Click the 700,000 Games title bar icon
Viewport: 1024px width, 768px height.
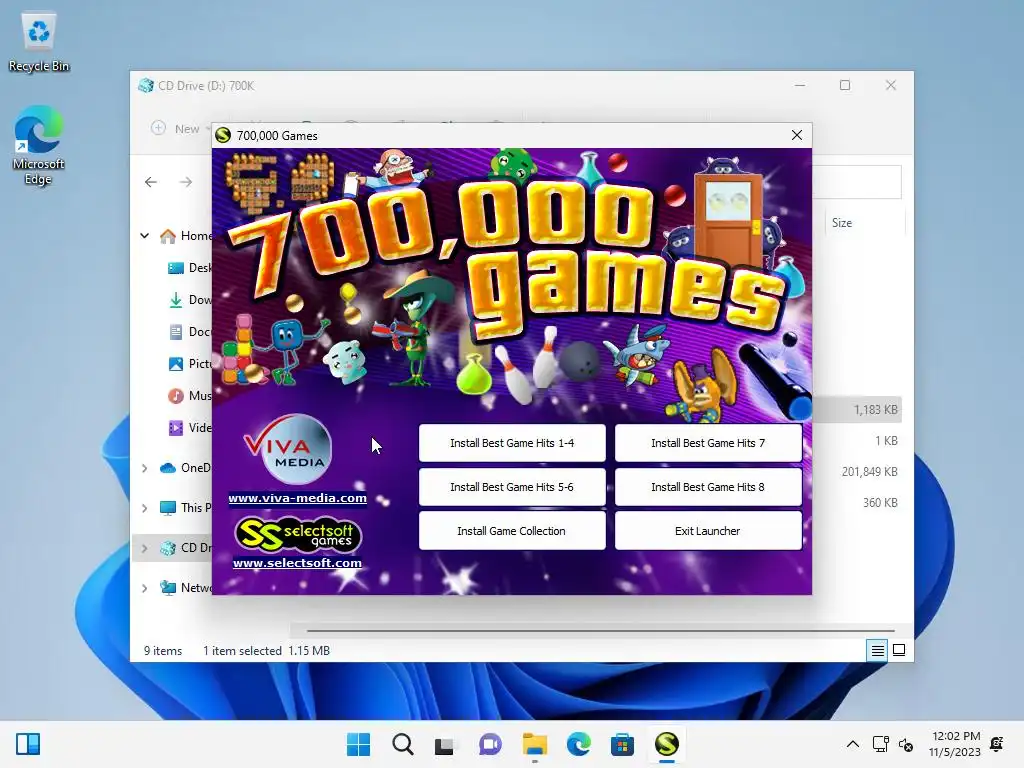223,135
